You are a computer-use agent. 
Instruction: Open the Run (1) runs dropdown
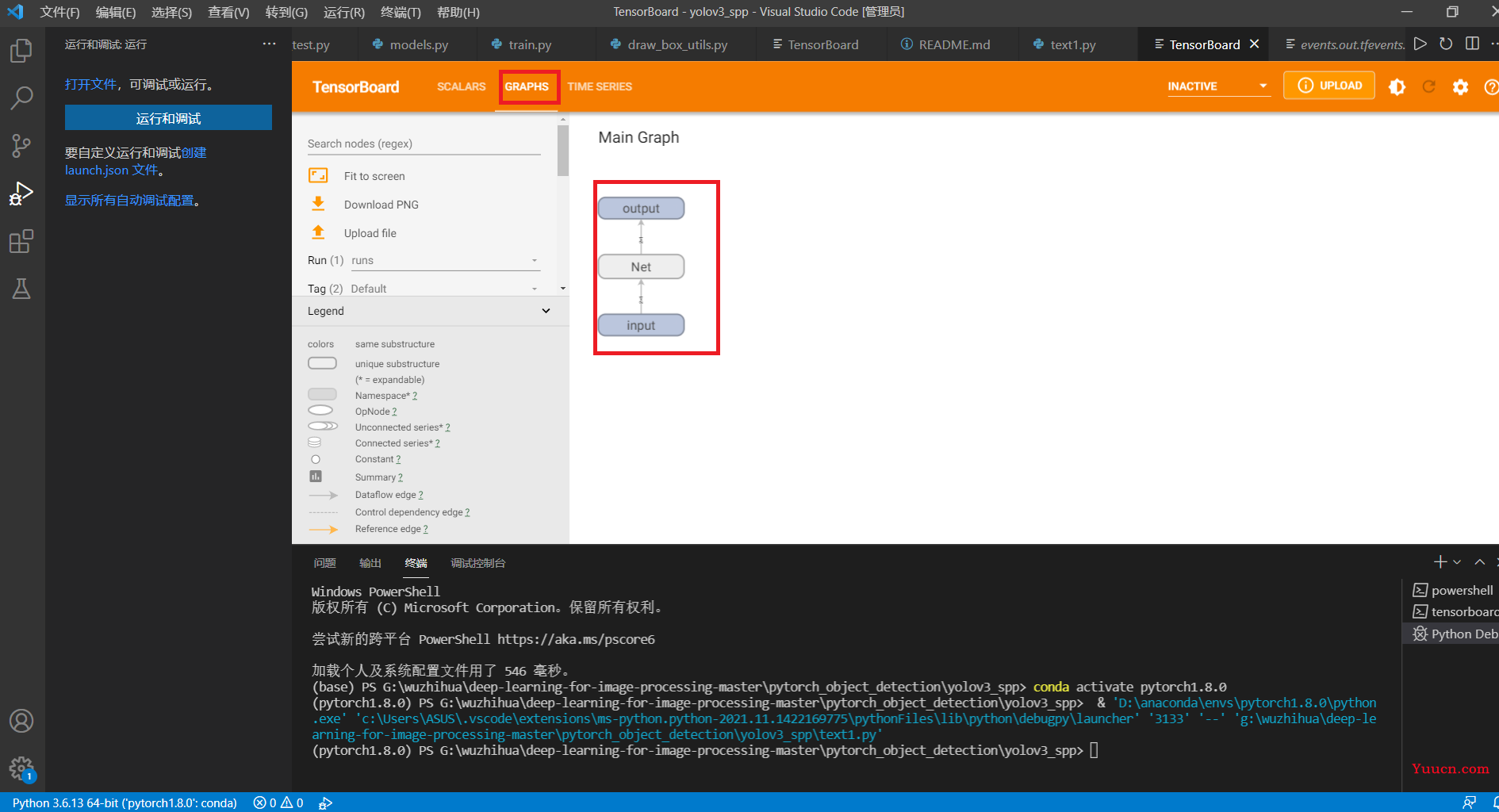click(x=445, y=260)
